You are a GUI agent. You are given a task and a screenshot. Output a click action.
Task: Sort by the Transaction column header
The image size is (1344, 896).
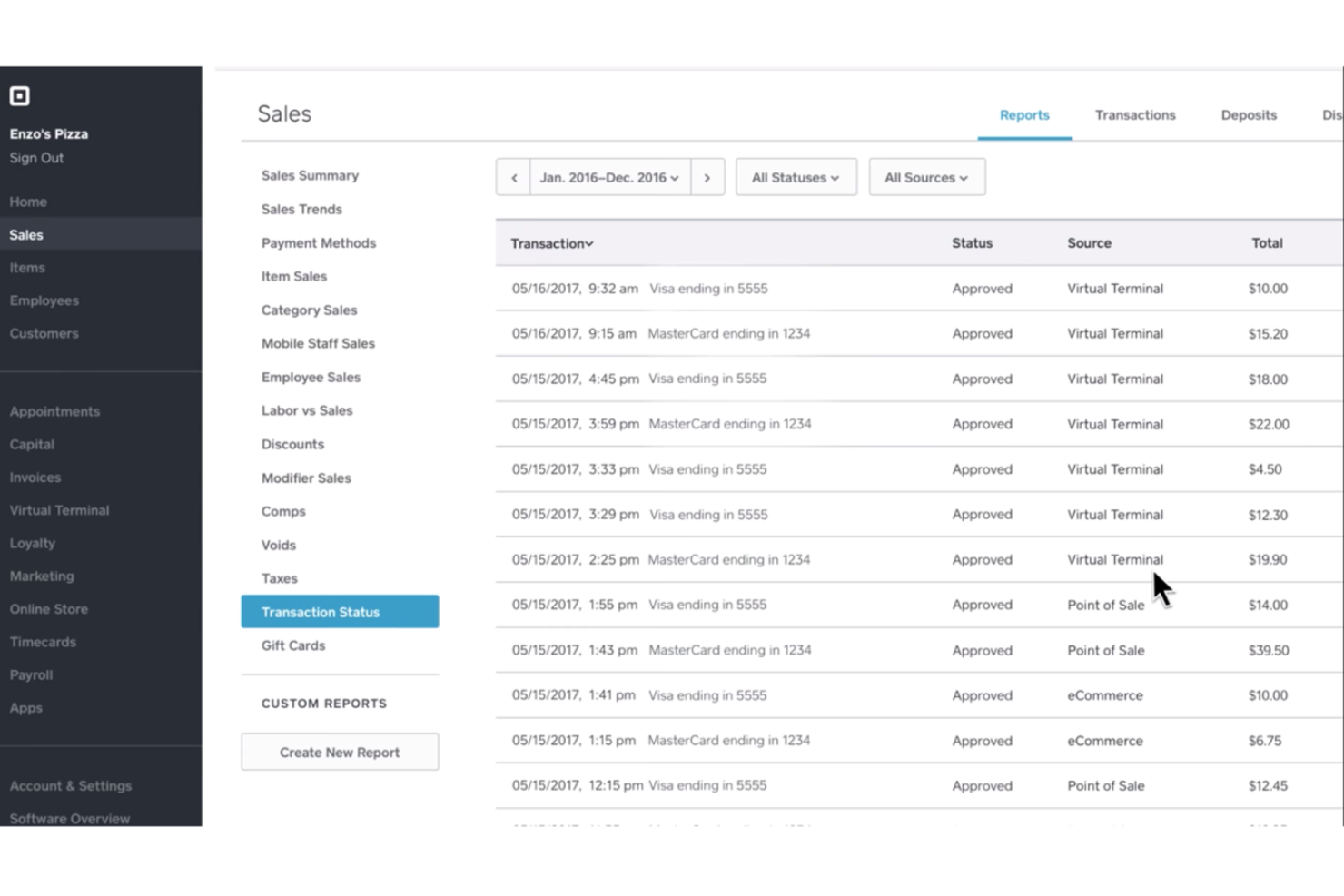551,243
